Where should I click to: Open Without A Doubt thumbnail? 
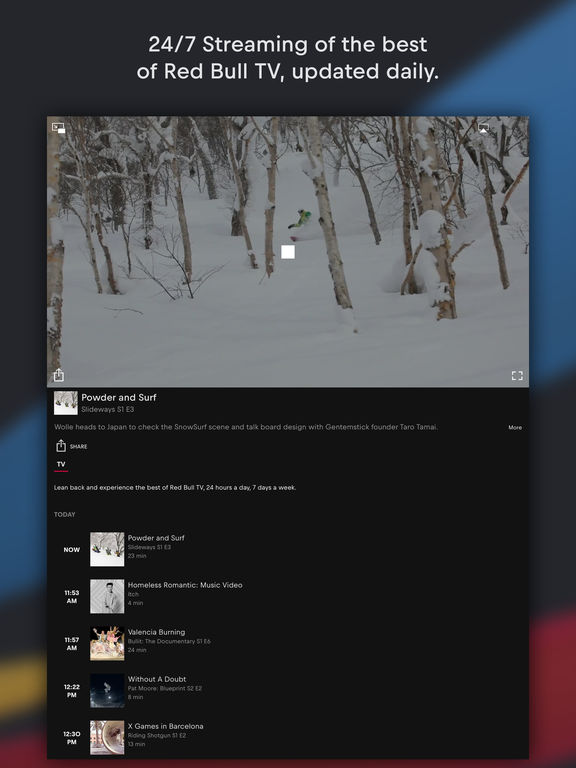point(107,690)
